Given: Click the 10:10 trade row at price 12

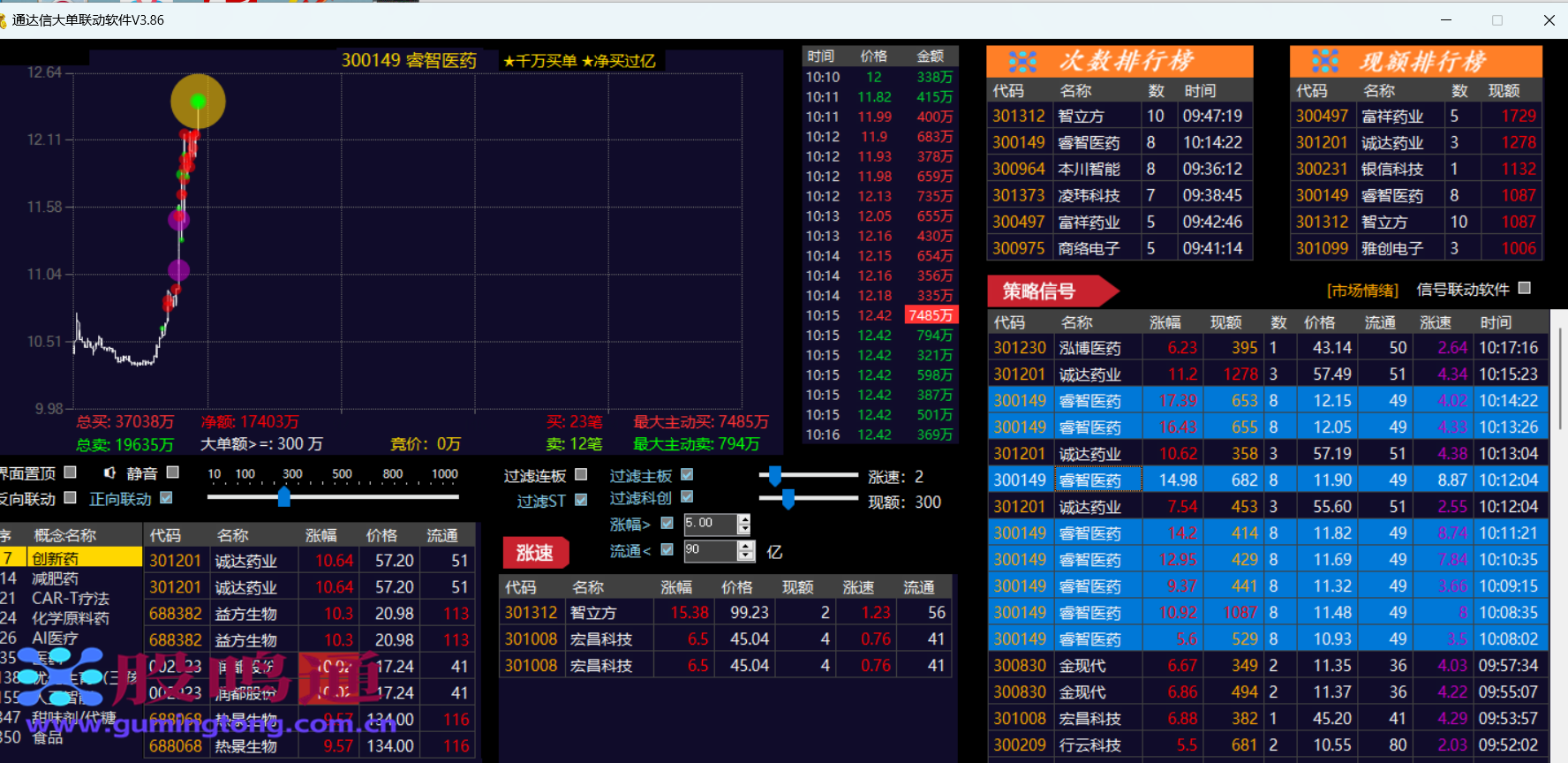Looking at the screenshot, I should tap(879, 78).
